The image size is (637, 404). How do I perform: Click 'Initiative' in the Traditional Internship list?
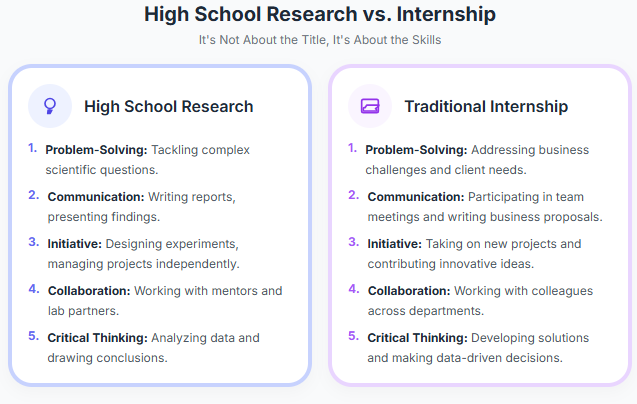click(393, 244)
